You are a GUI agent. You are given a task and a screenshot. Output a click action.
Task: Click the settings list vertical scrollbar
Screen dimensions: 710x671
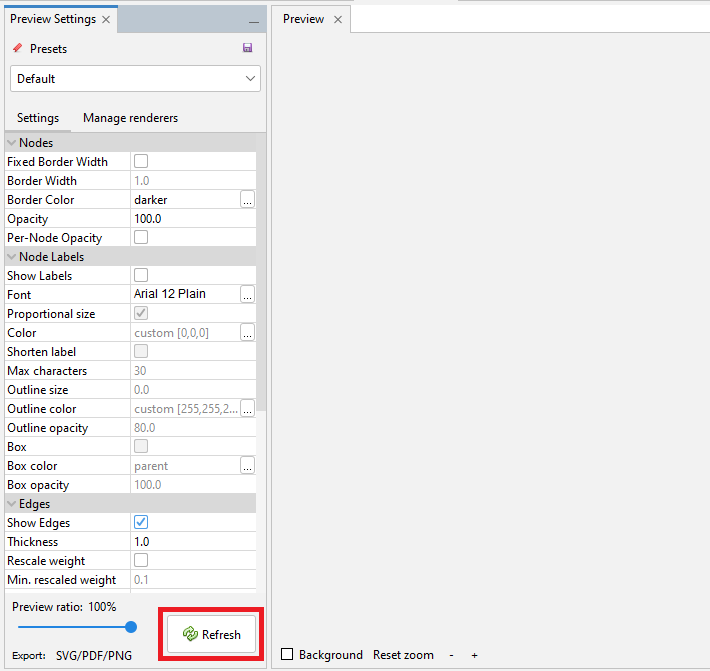(261, 272)
